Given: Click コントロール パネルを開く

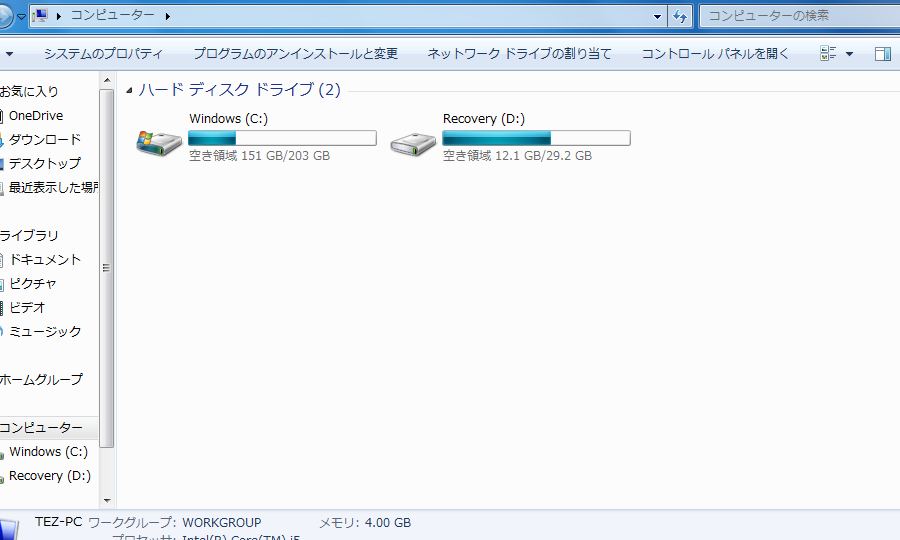Looking at the screenshot, I should pos(715,54).
